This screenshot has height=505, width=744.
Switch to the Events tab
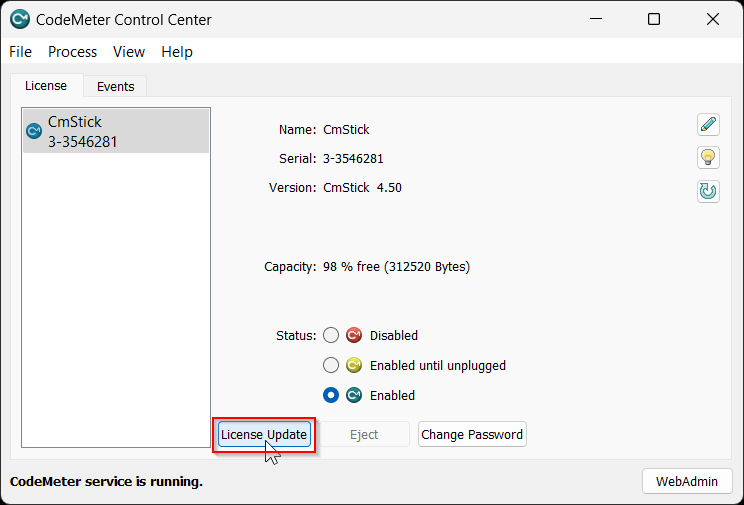[x=115, y=87]
